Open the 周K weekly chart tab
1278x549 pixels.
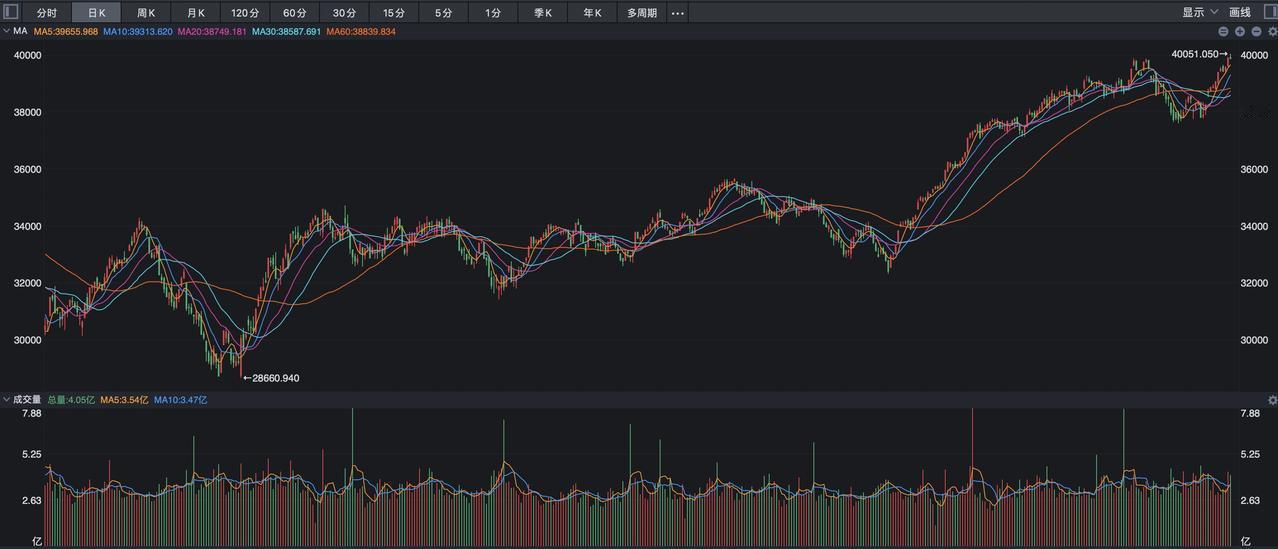pos(146,13)
